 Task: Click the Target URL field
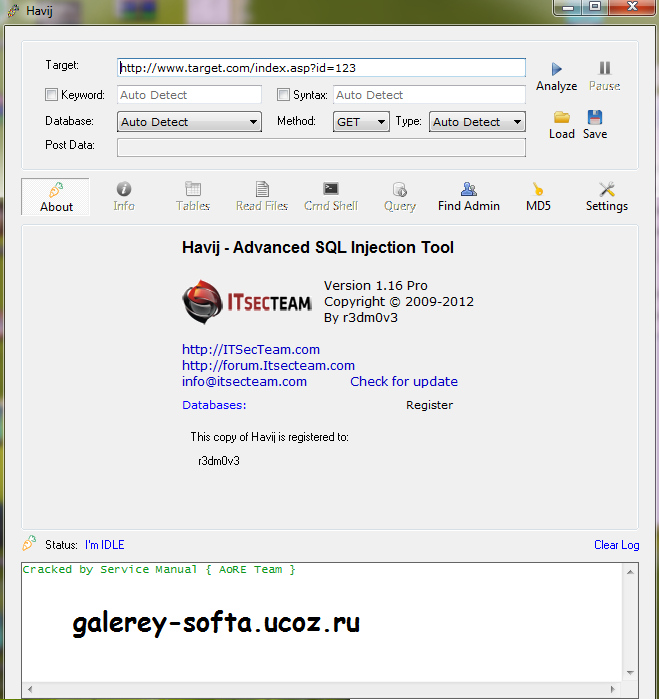321,68
